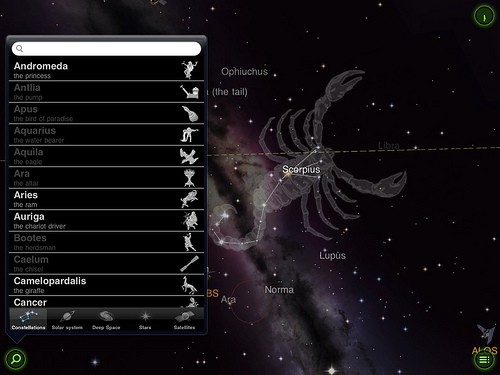Select Antlia the pump row

106,92
